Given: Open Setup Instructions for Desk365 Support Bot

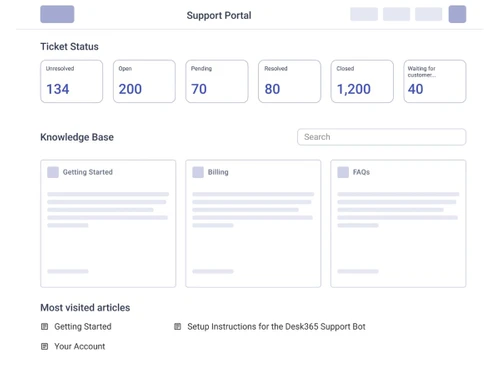Looking at the screenshot, I should [276, 326].
